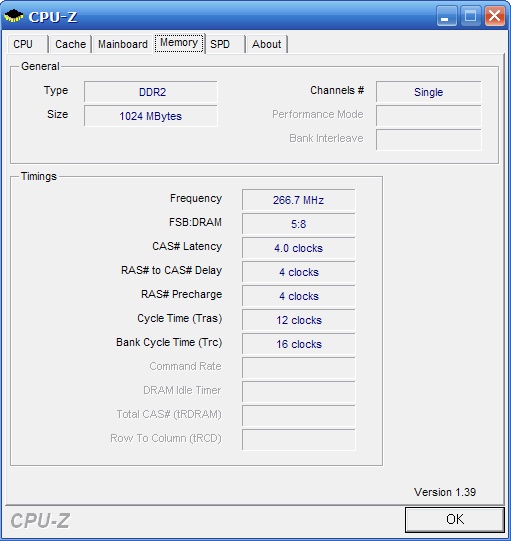Click the CPU-Z title bar text

point(53,17)
